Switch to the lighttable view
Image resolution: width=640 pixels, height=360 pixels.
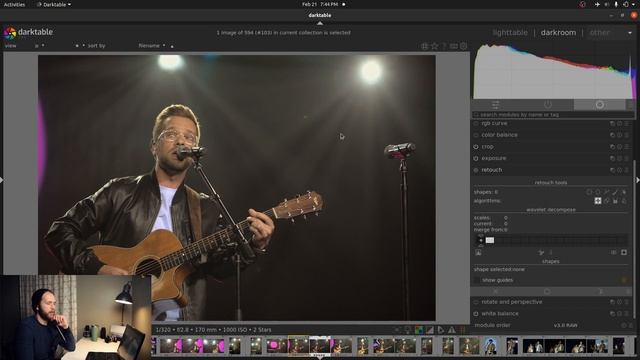pos(510,33)
